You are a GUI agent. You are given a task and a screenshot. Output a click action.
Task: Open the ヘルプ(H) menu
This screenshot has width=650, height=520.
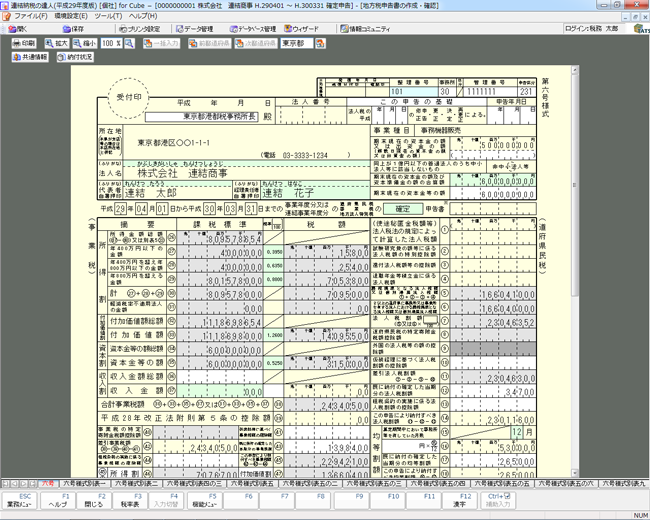pyautogui.click(x=143, y=16)
